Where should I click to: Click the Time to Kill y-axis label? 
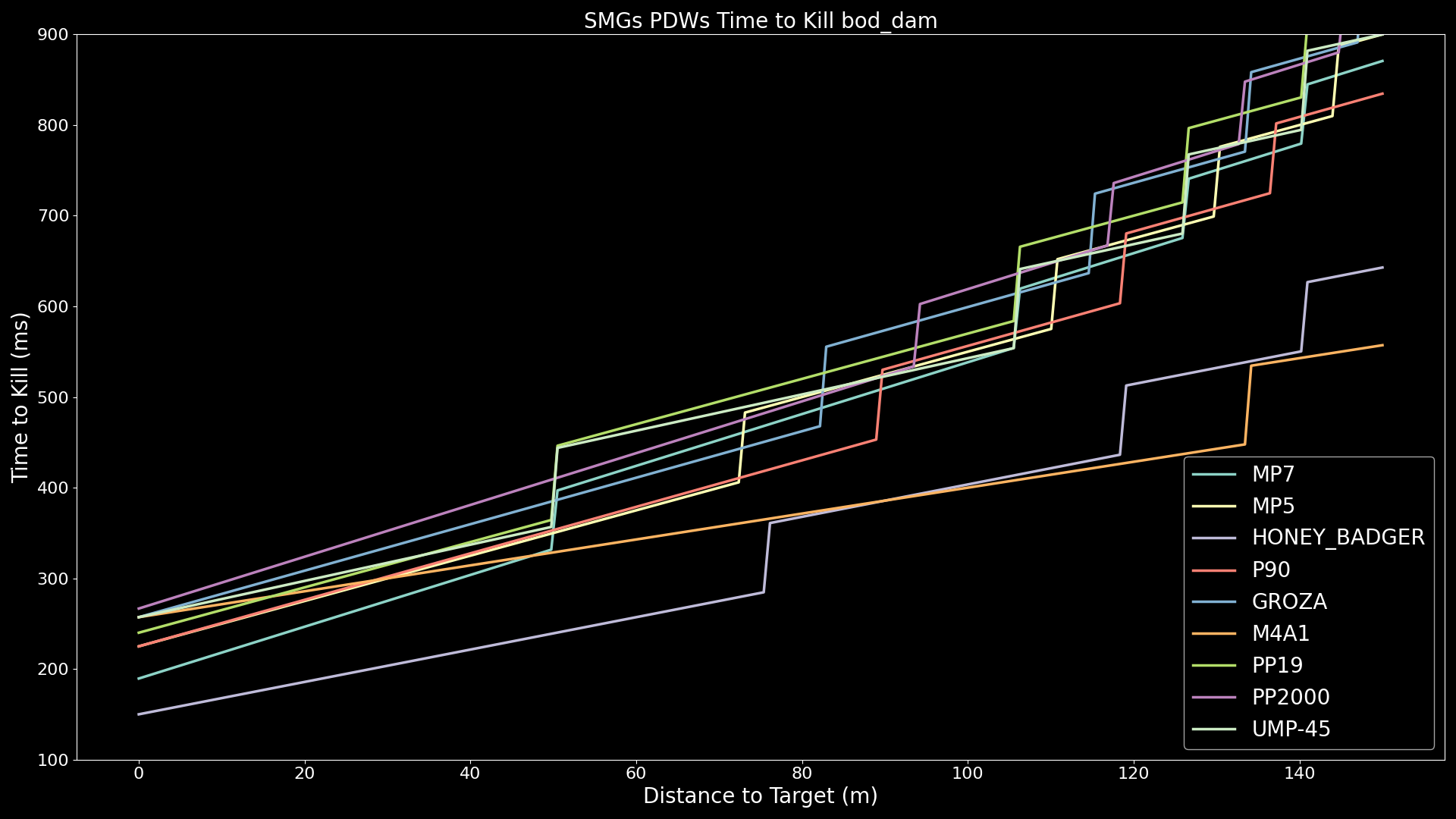20,397
